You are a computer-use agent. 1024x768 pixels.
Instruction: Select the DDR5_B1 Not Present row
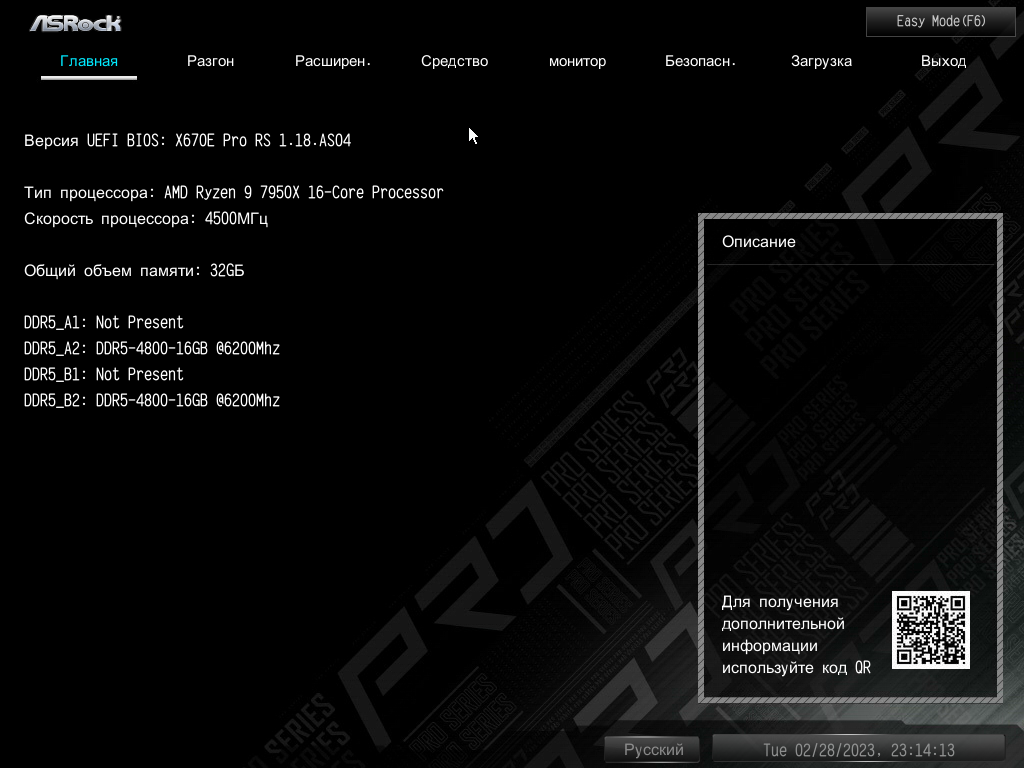[x=104, y=375]
